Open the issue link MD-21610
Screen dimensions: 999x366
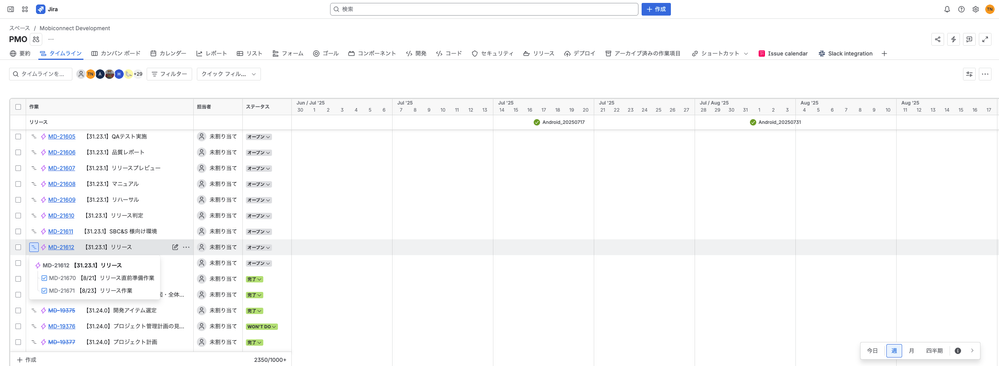pyautogui.click(x=61, y=216)
